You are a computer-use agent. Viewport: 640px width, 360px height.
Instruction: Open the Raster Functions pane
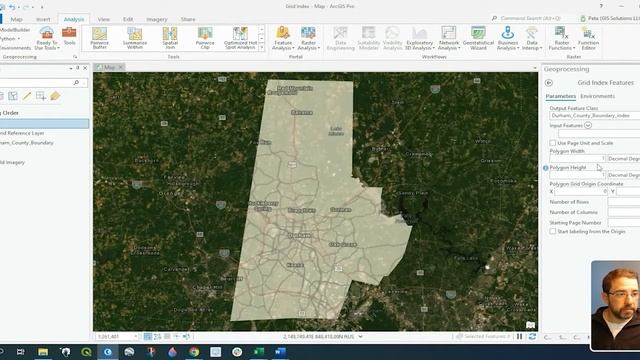[x=562, y=38]
